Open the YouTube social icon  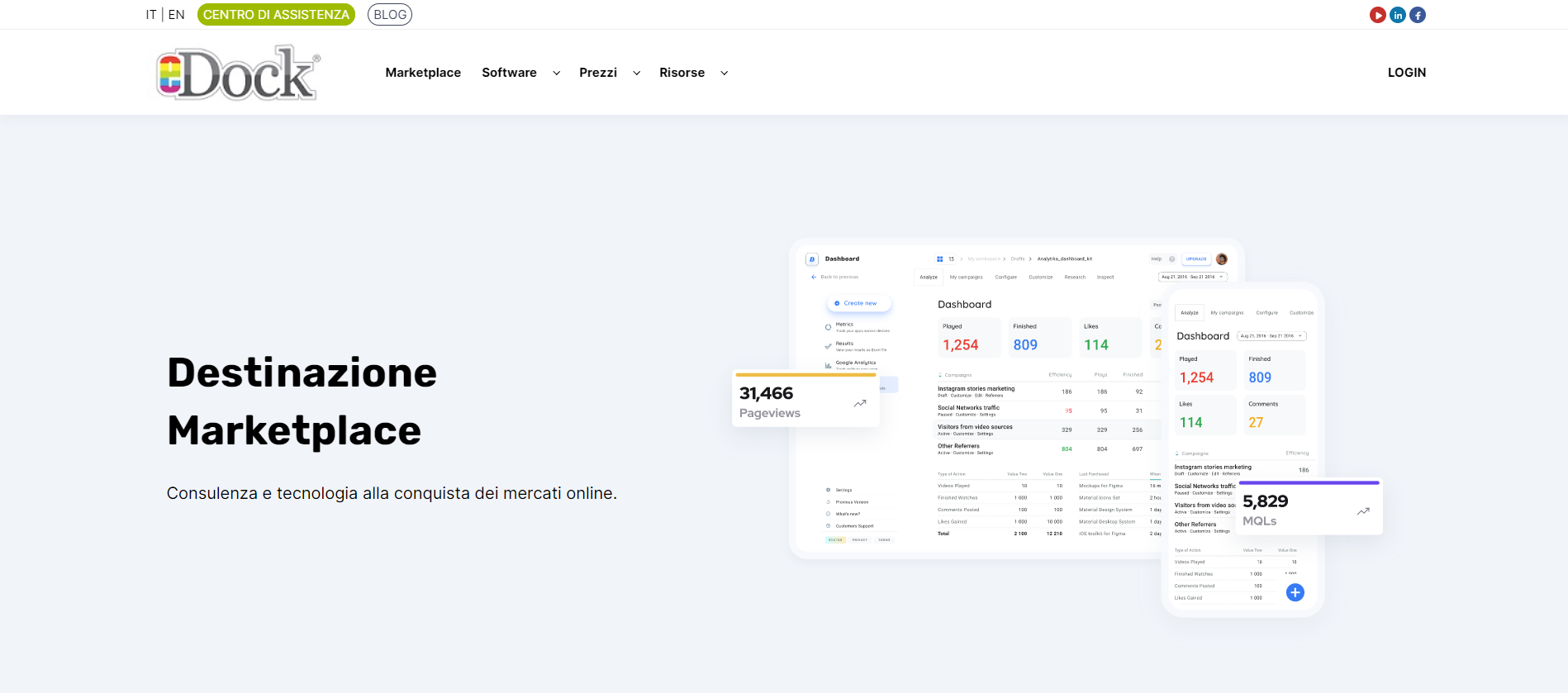(x=1377, y=15)
